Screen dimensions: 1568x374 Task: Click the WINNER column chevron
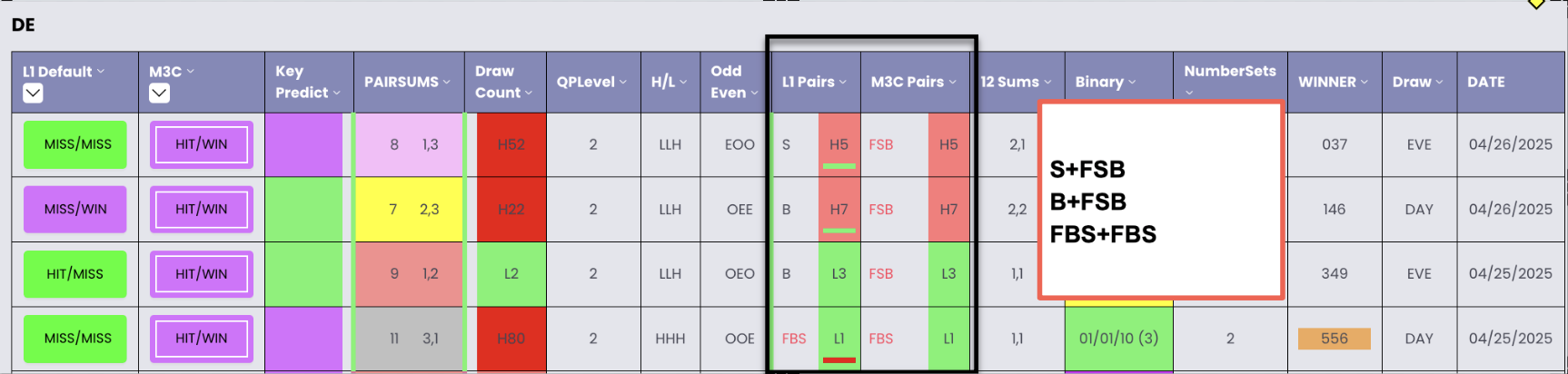pyautogui.click(x=1365, y=82)
